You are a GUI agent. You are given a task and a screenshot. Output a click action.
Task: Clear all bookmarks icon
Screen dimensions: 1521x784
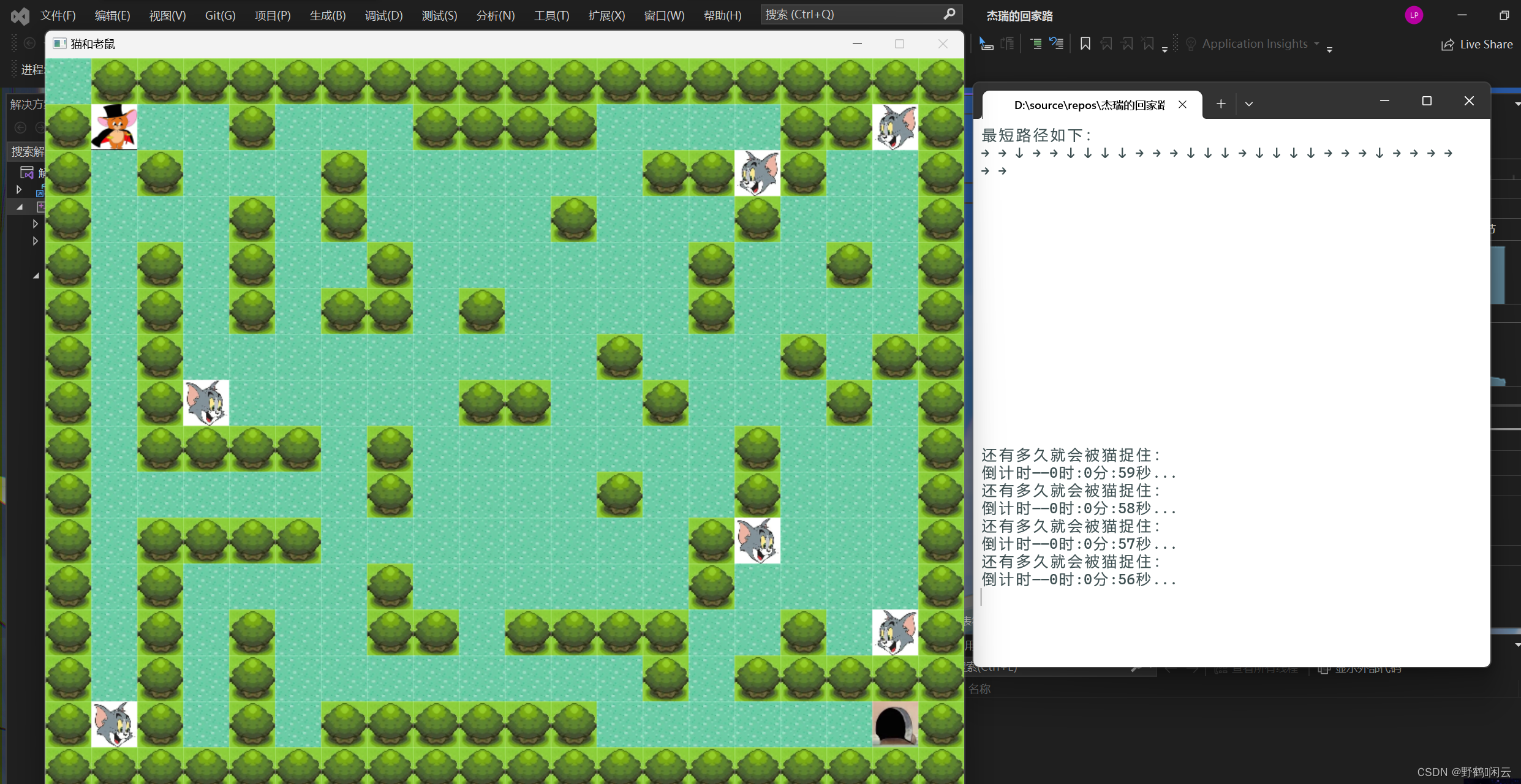tap(1148, 44)
